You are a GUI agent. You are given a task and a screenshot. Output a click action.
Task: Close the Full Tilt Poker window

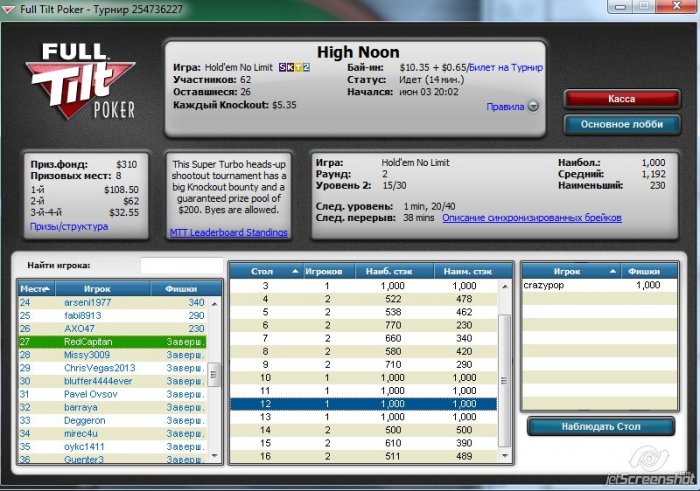coord(677,6)
